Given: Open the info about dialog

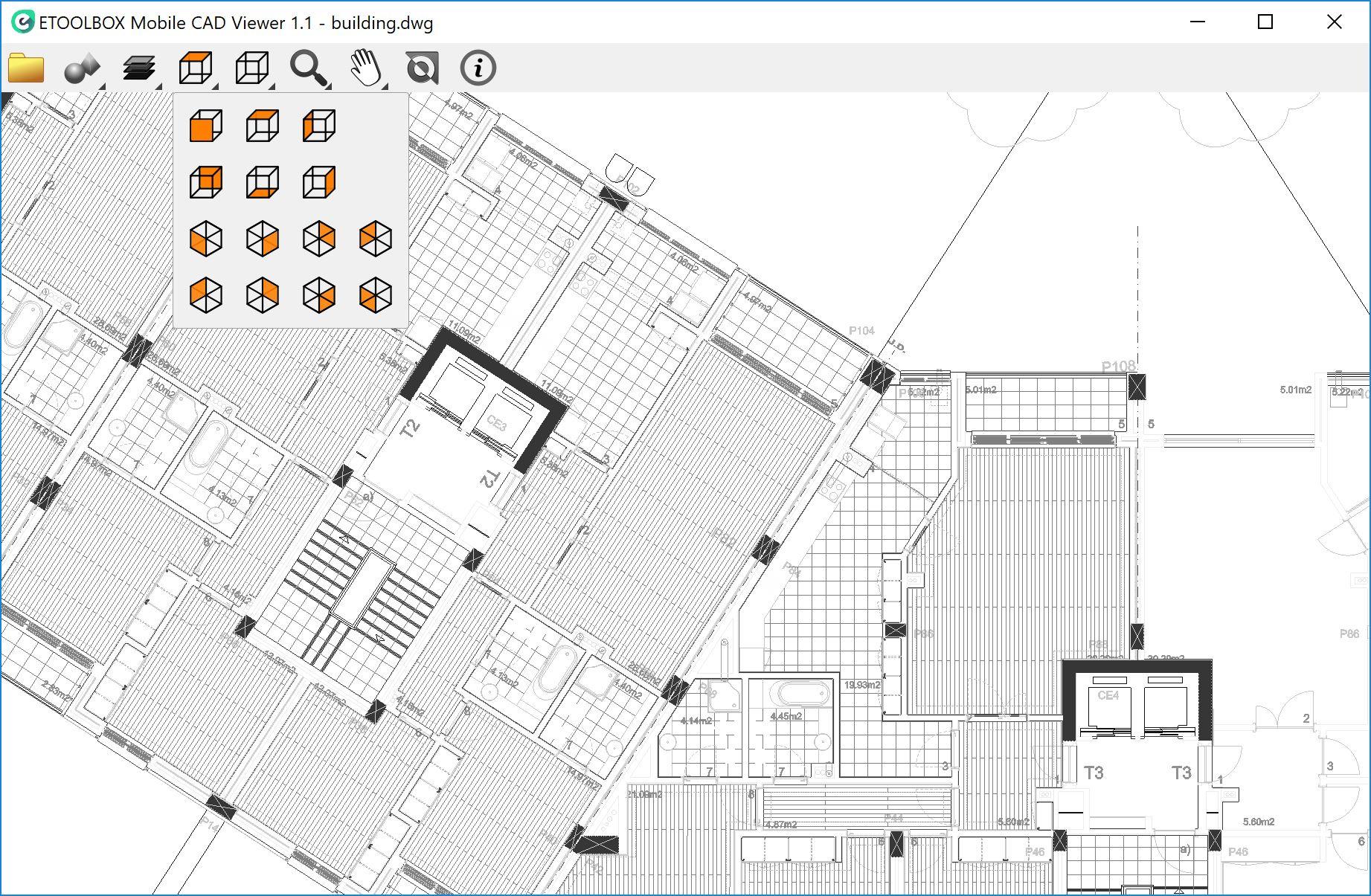Looking at the screenshot, I should click(478, 68).
